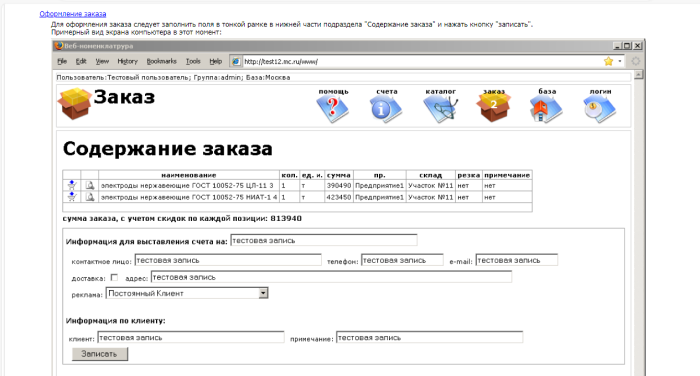Click the примечание input field at the bottom

429,338
